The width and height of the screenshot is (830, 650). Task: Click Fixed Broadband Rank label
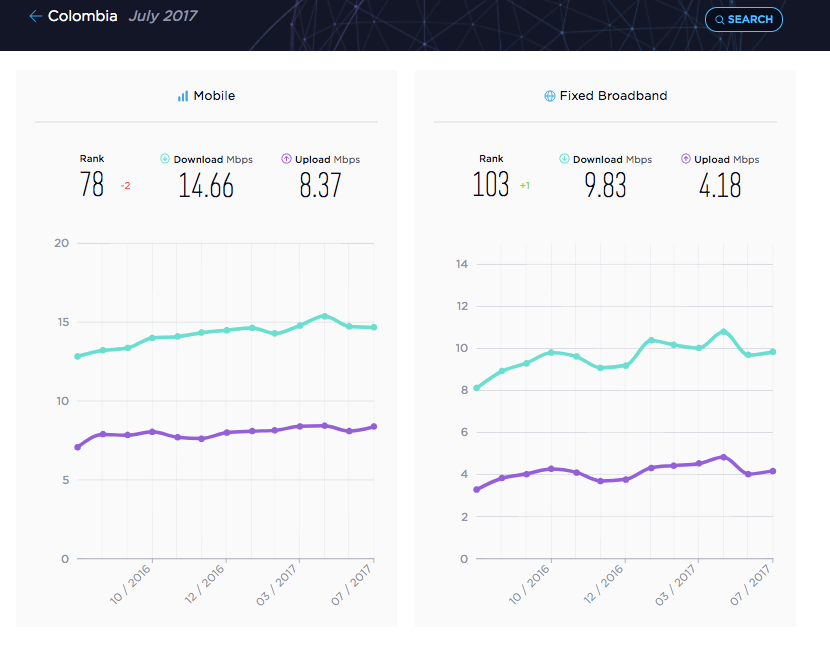[x=491, y=159]
